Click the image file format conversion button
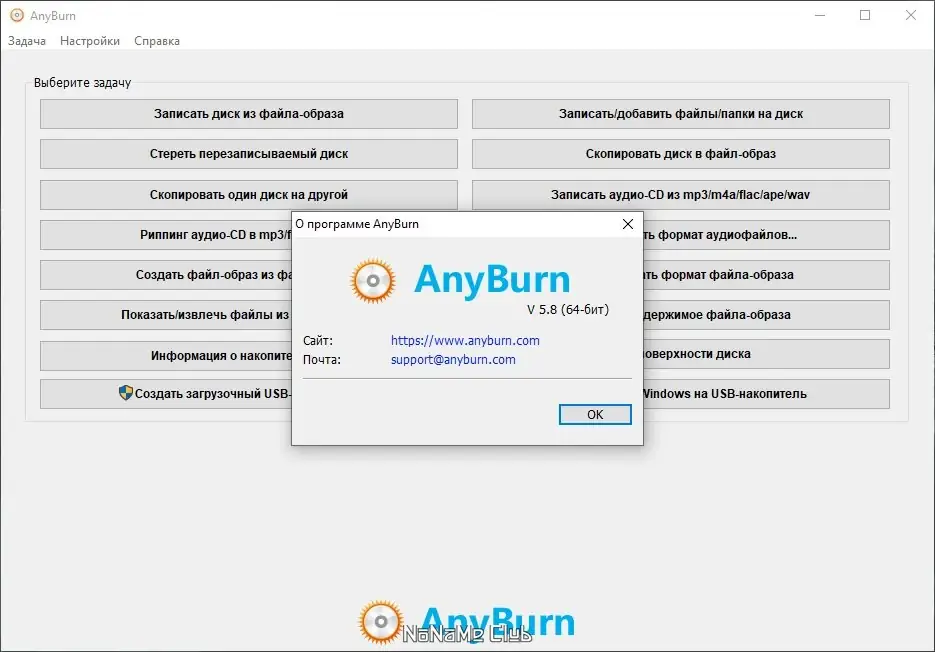 [766, 275]
